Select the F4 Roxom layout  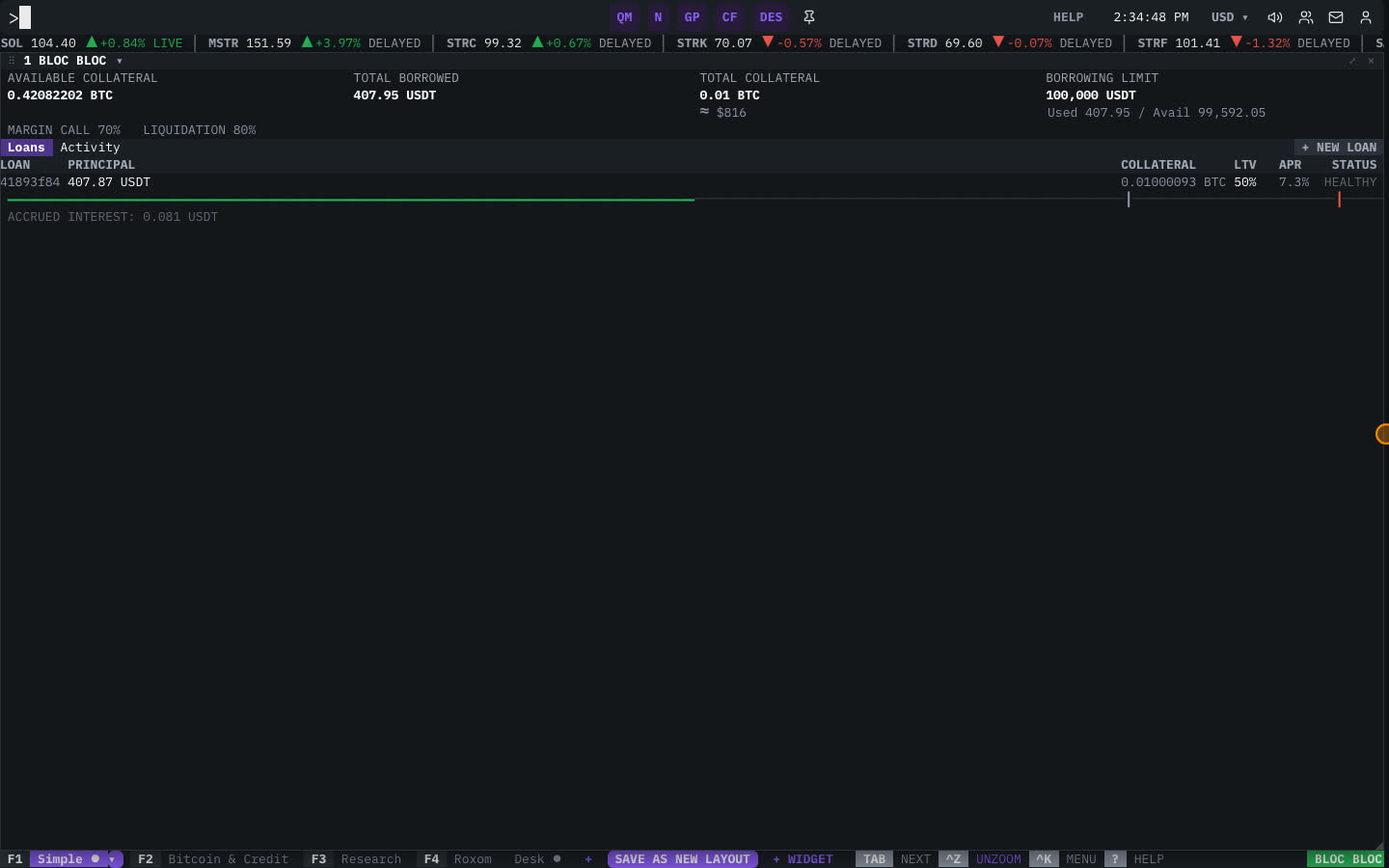(x=458, y=859)
